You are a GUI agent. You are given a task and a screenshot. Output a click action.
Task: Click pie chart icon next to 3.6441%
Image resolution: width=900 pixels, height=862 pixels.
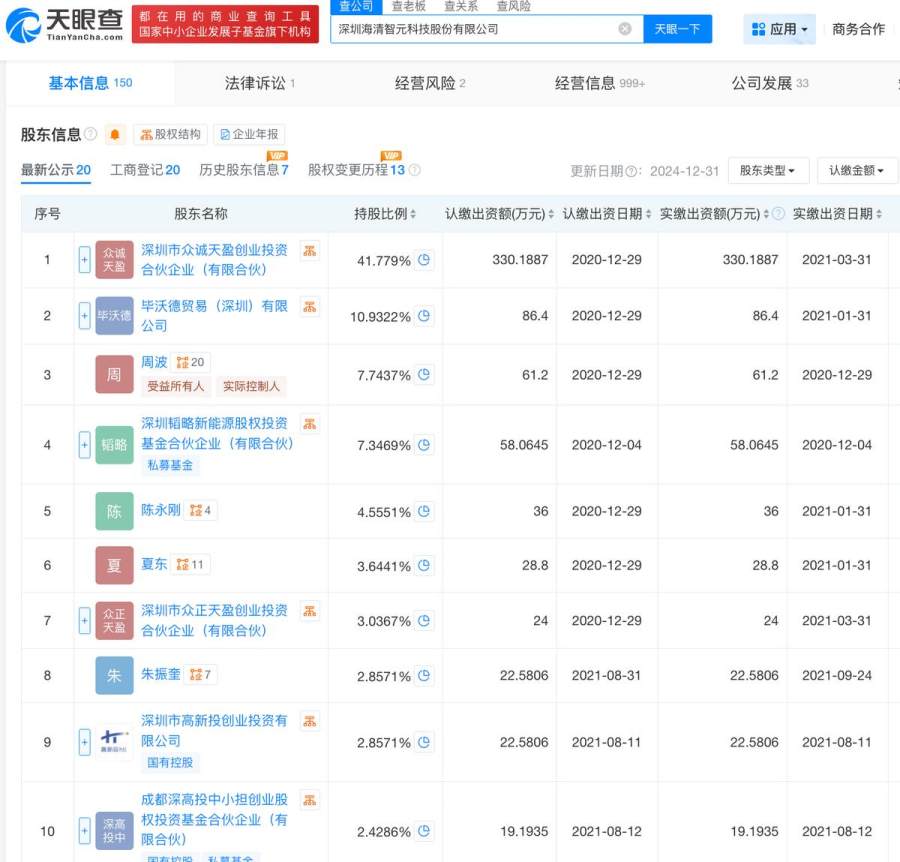(x=424, y=565)
